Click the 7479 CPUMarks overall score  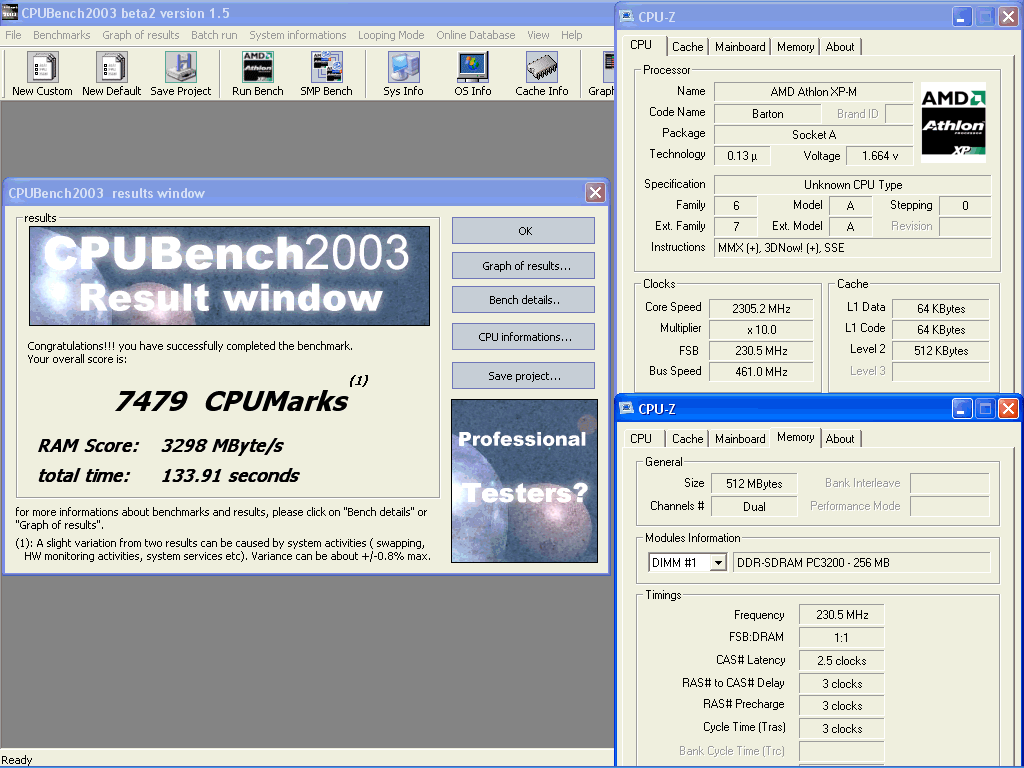click(x=231, y=401)
